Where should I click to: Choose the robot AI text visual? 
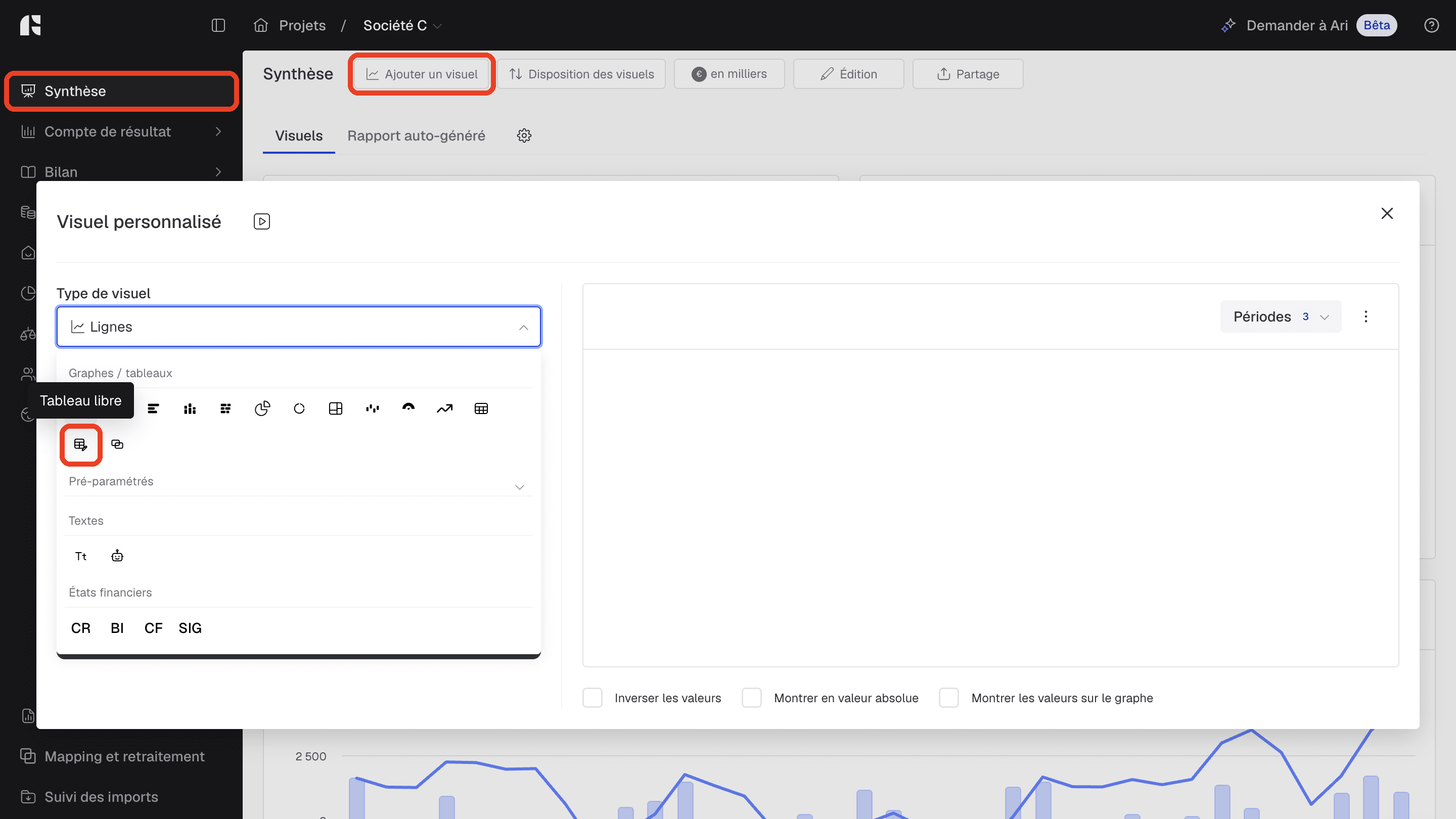click(x=117, y=556)
